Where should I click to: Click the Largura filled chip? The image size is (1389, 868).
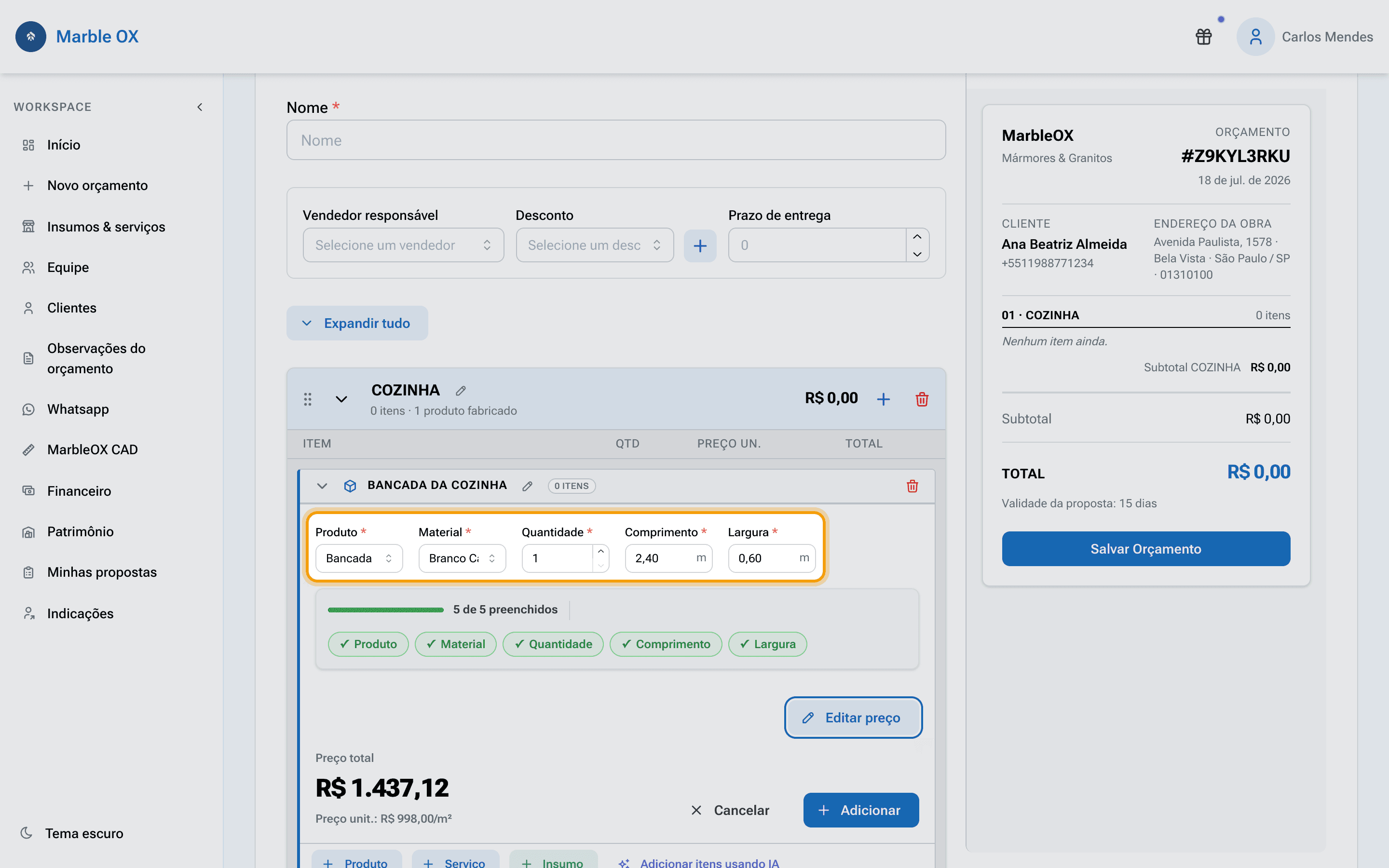(767, 644)
